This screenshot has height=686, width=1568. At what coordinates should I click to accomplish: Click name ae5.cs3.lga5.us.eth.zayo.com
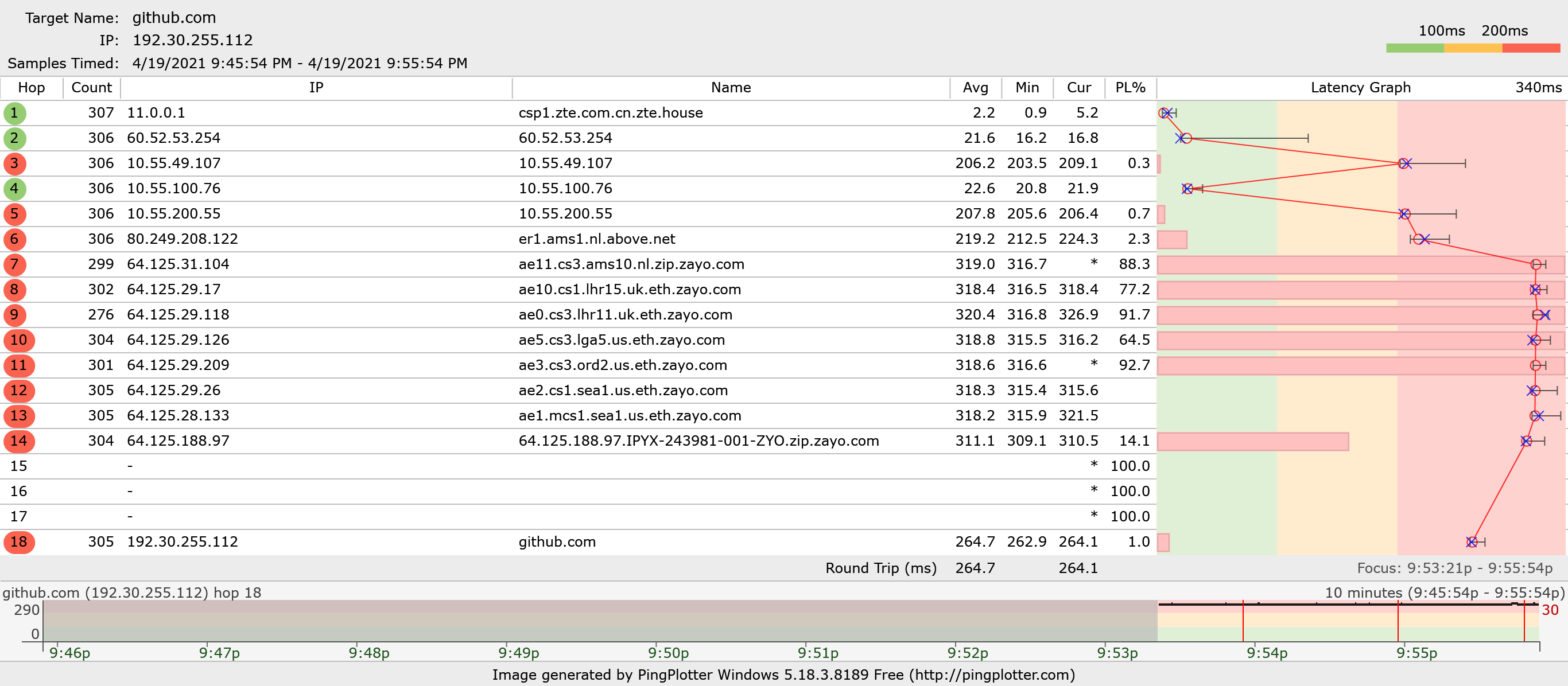click(622, 340)
